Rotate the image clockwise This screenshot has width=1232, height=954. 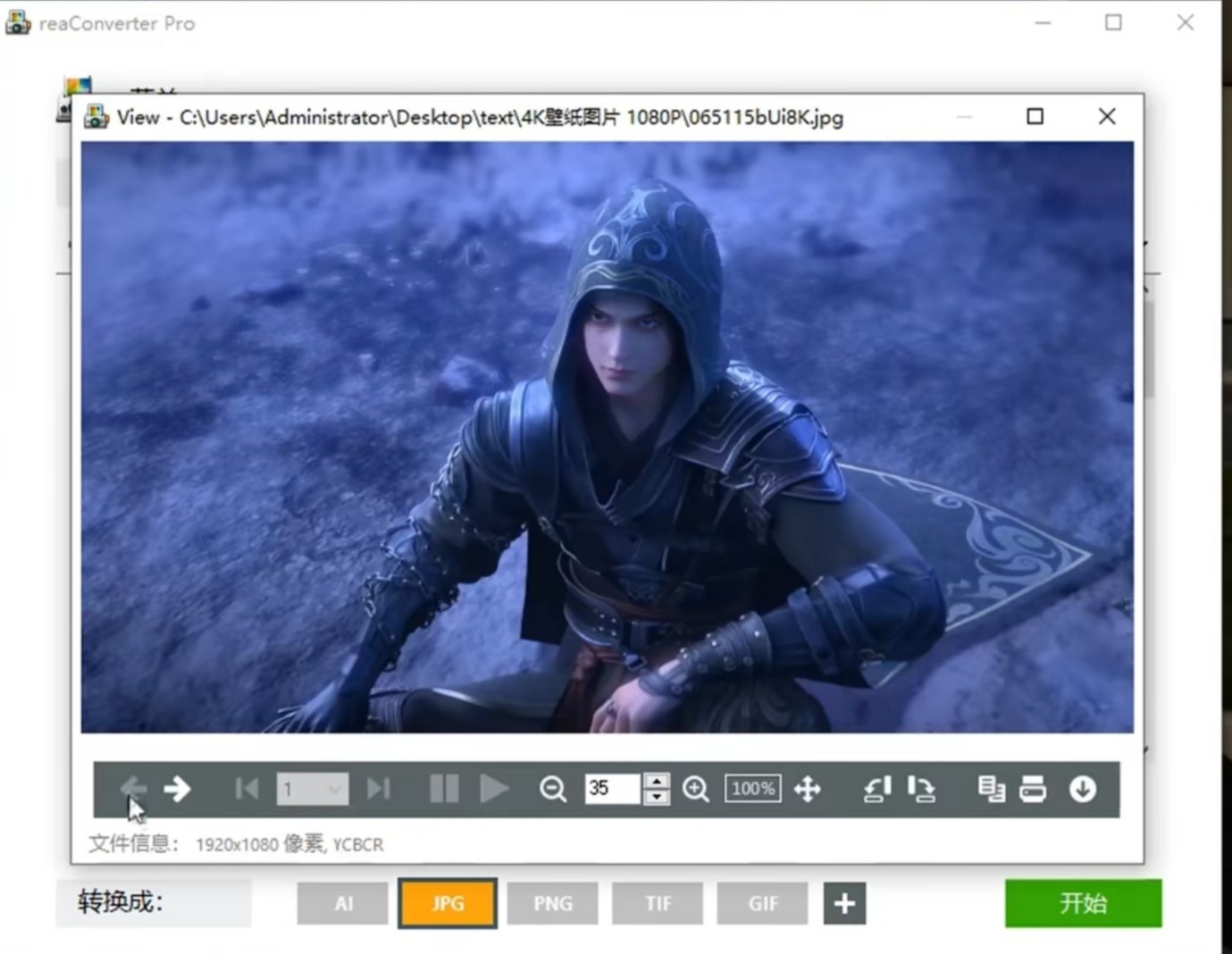click(921, 789)
